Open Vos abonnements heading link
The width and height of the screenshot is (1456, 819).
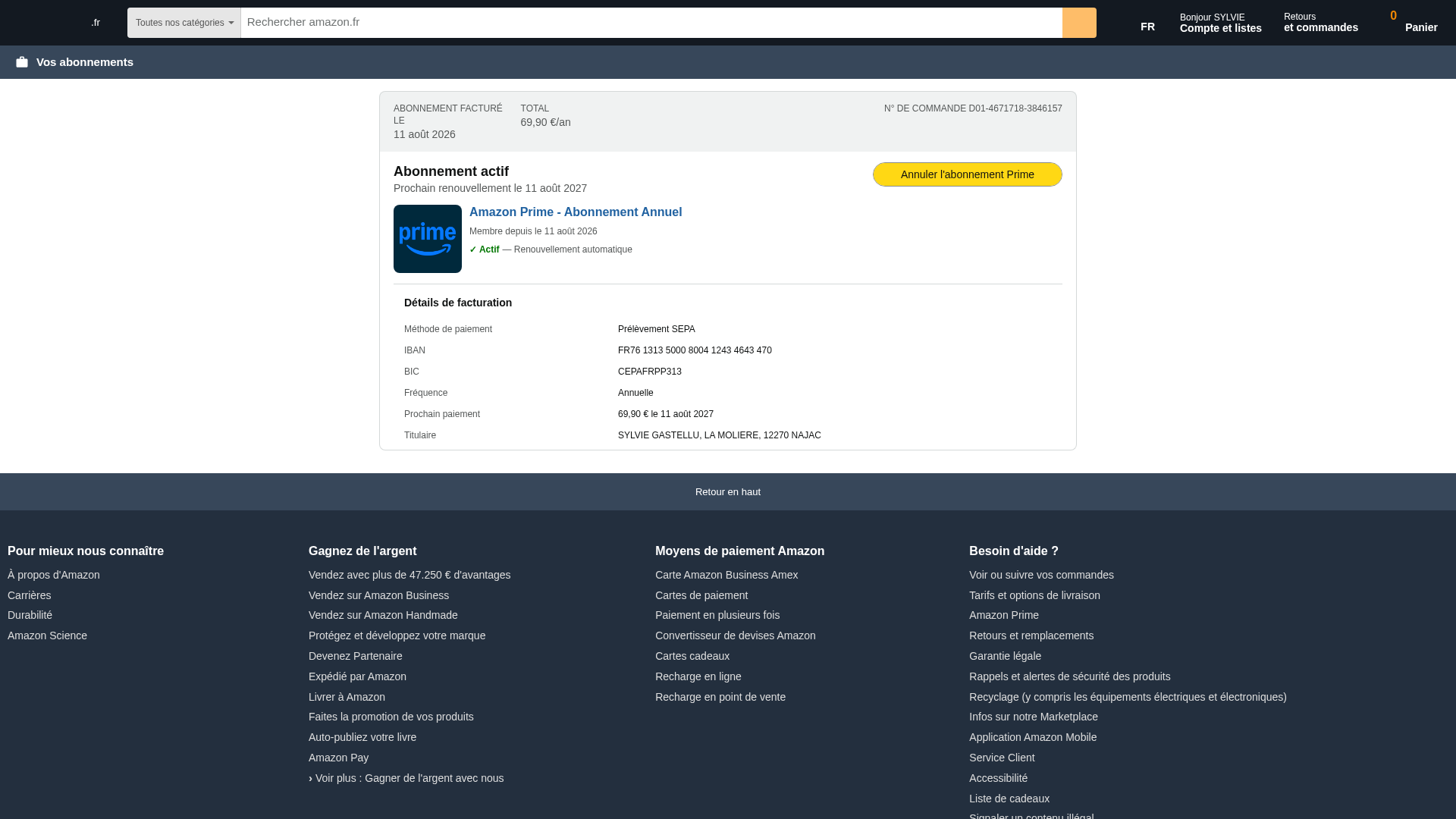85,62
